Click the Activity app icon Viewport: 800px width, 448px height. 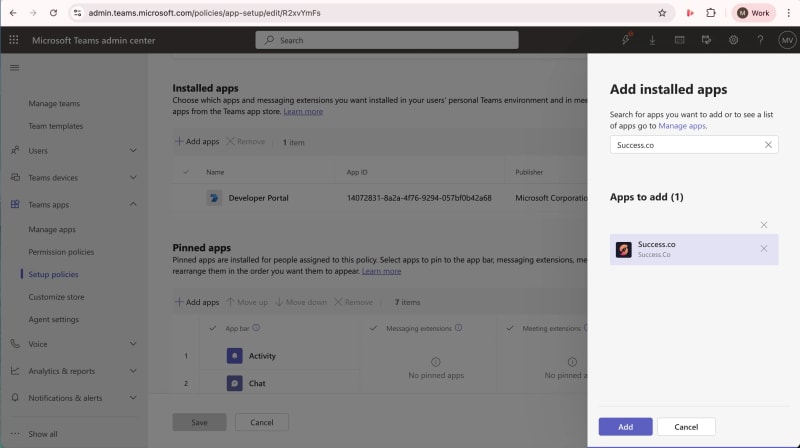pyautogui.click(x=235, y=356)
